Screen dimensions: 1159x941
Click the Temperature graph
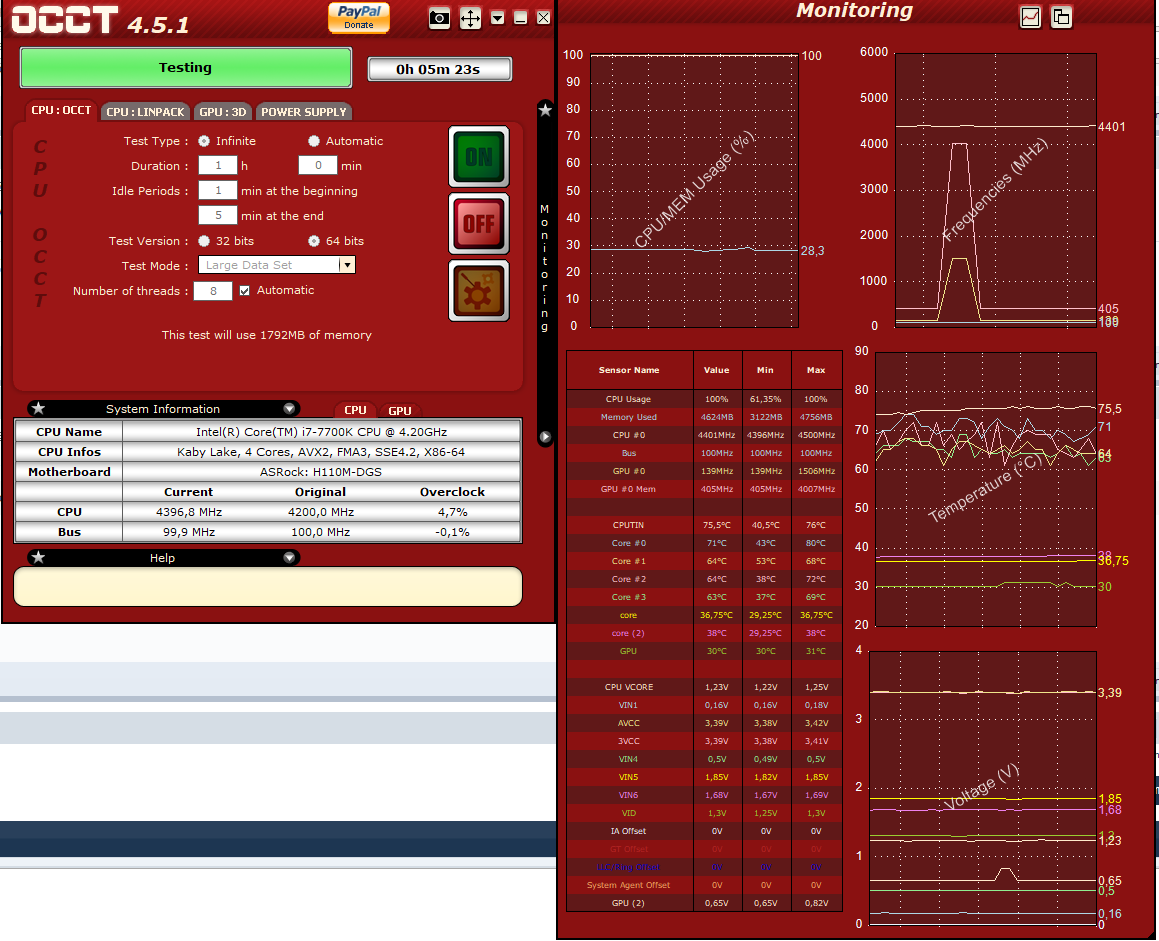[x=985, y=489]
